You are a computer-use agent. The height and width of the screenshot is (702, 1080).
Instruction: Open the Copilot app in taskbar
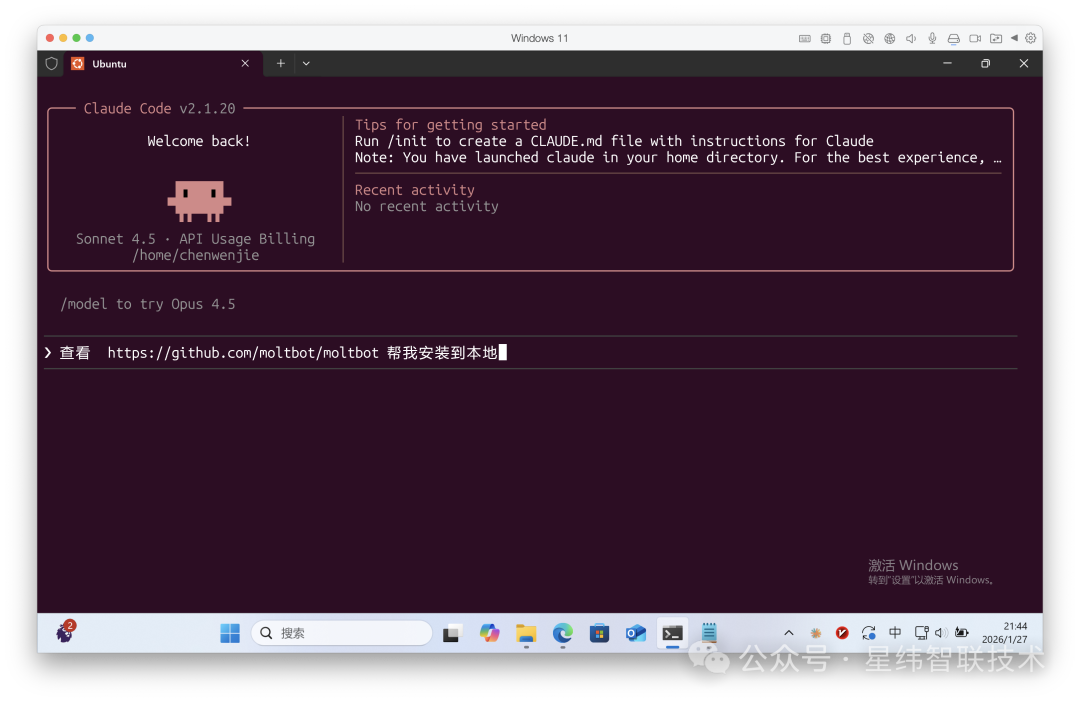coord(489,633)
